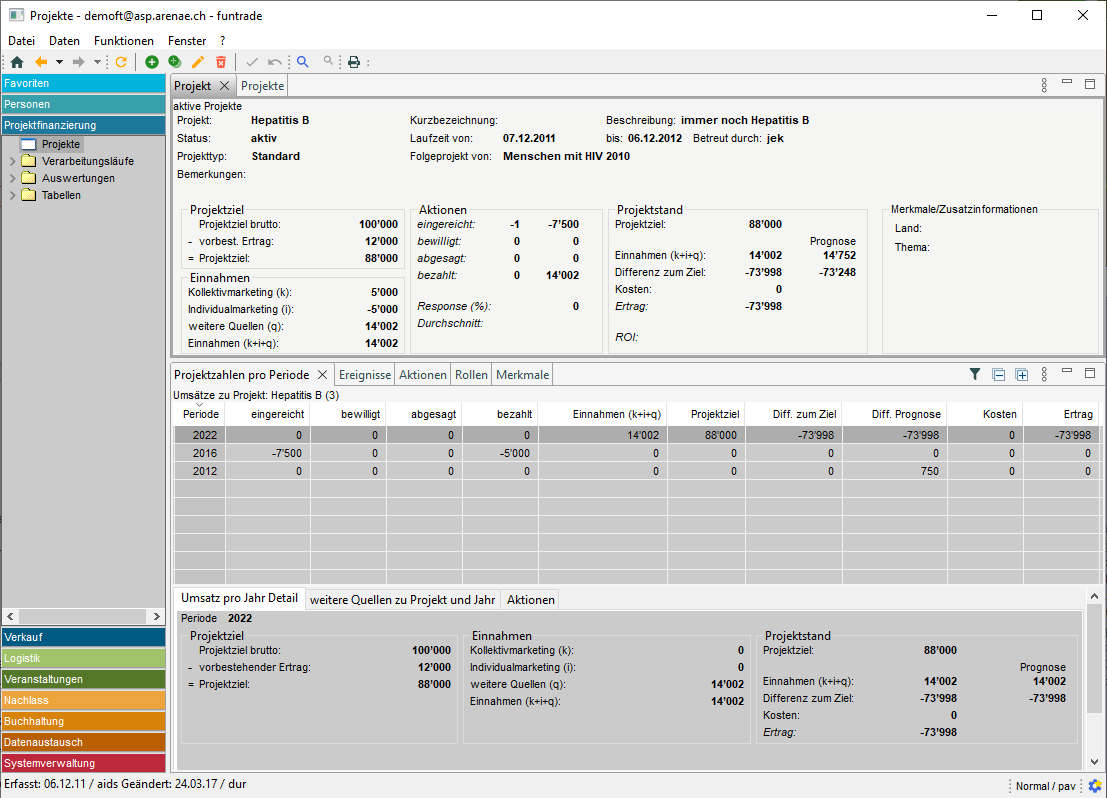Click the printer icon
Viewport: 1107px width, 798px height.
[353, 62]
